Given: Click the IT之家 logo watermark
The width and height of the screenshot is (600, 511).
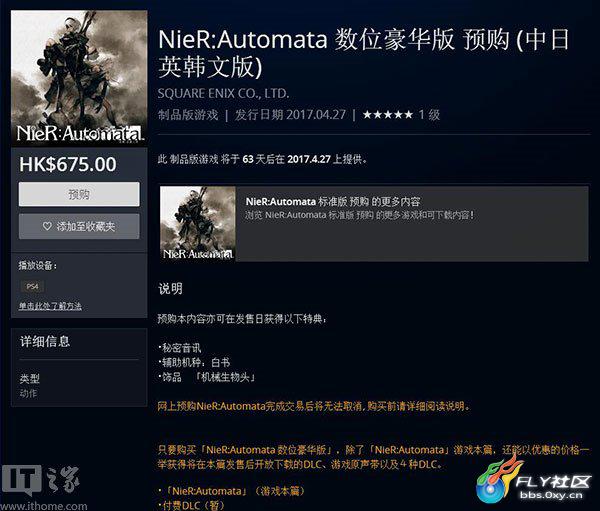Looking at the screenshot, I should [x=40, y=480].
